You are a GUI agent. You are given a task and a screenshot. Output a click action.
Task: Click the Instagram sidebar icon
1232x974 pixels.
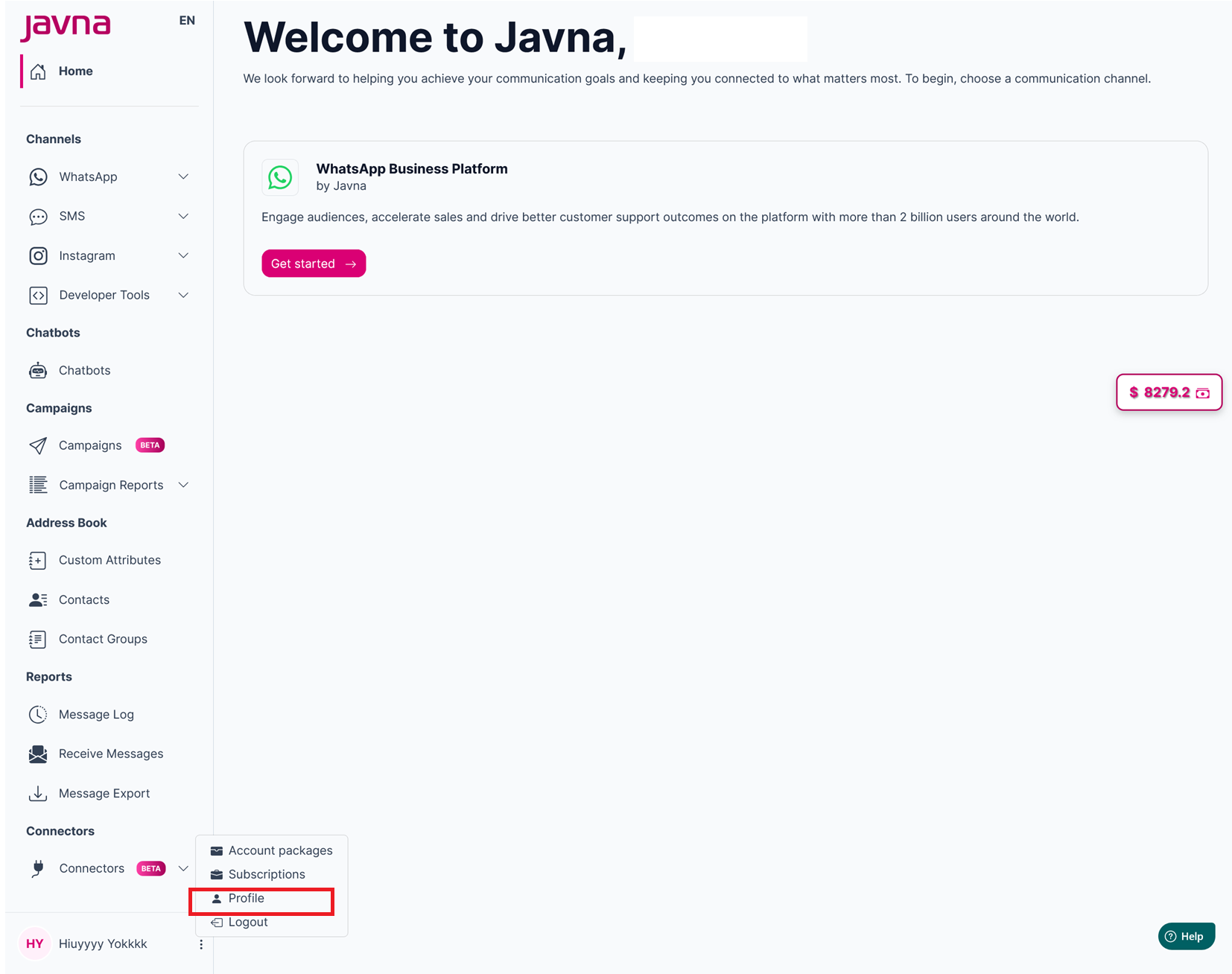pos(38,256)
